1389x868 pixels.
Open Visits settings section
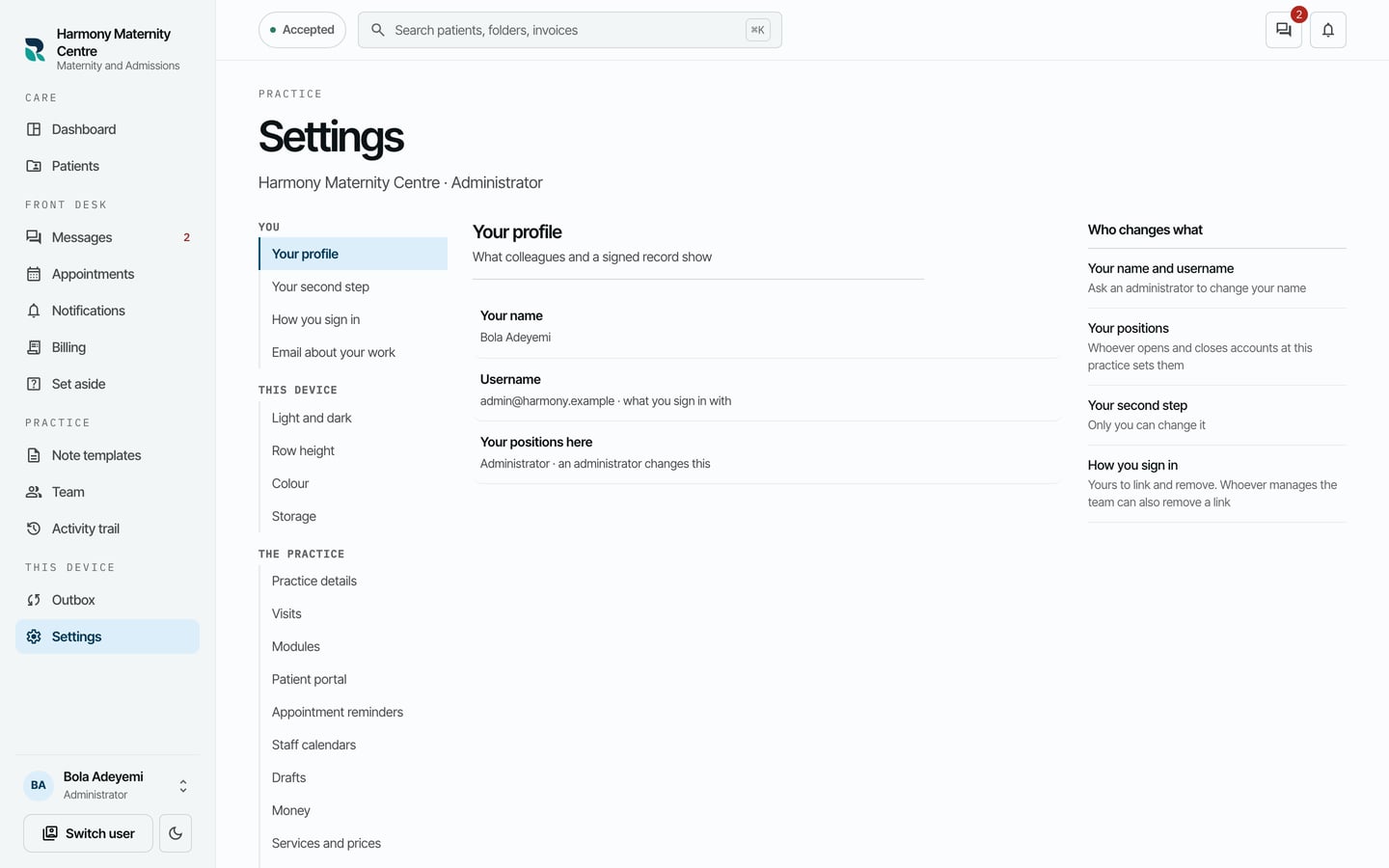[353, 613]
